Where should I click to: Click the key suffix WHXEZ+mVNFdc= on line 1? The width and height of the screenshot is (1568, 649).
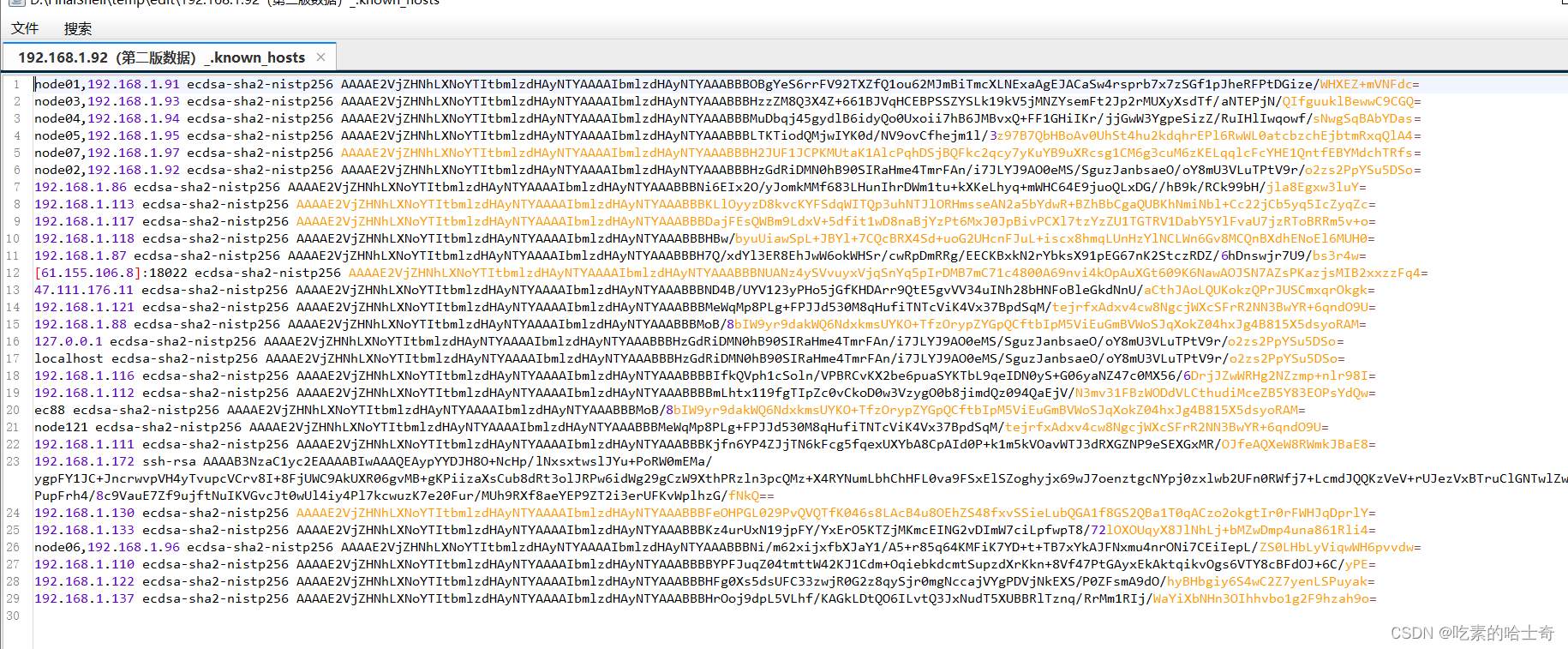1369,84
